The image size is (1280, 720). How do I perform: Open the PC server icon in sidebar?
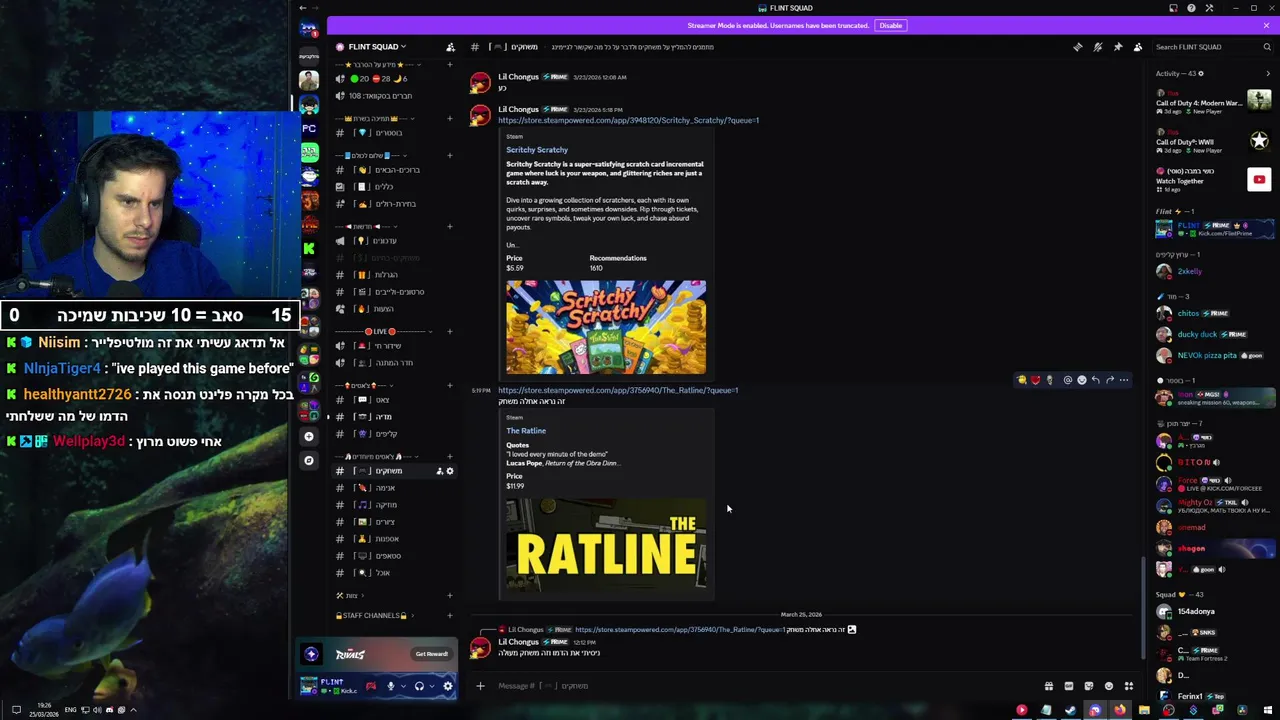click(309, 129)
